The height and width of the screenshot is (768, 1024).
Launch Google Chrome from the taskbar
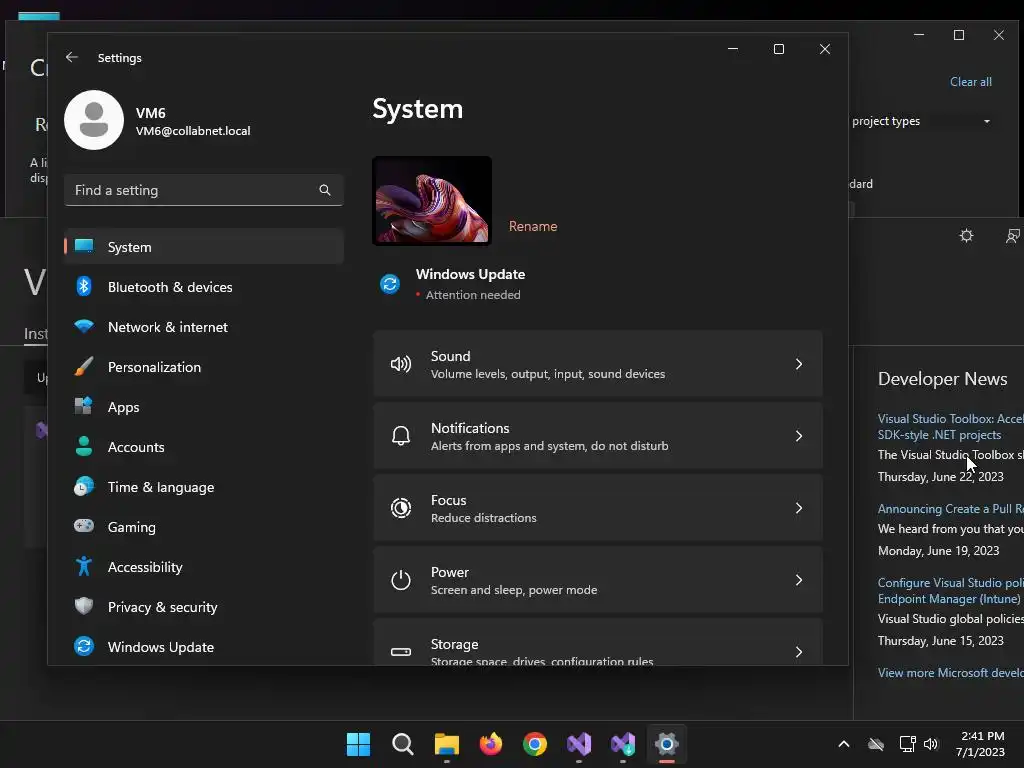(x=535, y=744)
